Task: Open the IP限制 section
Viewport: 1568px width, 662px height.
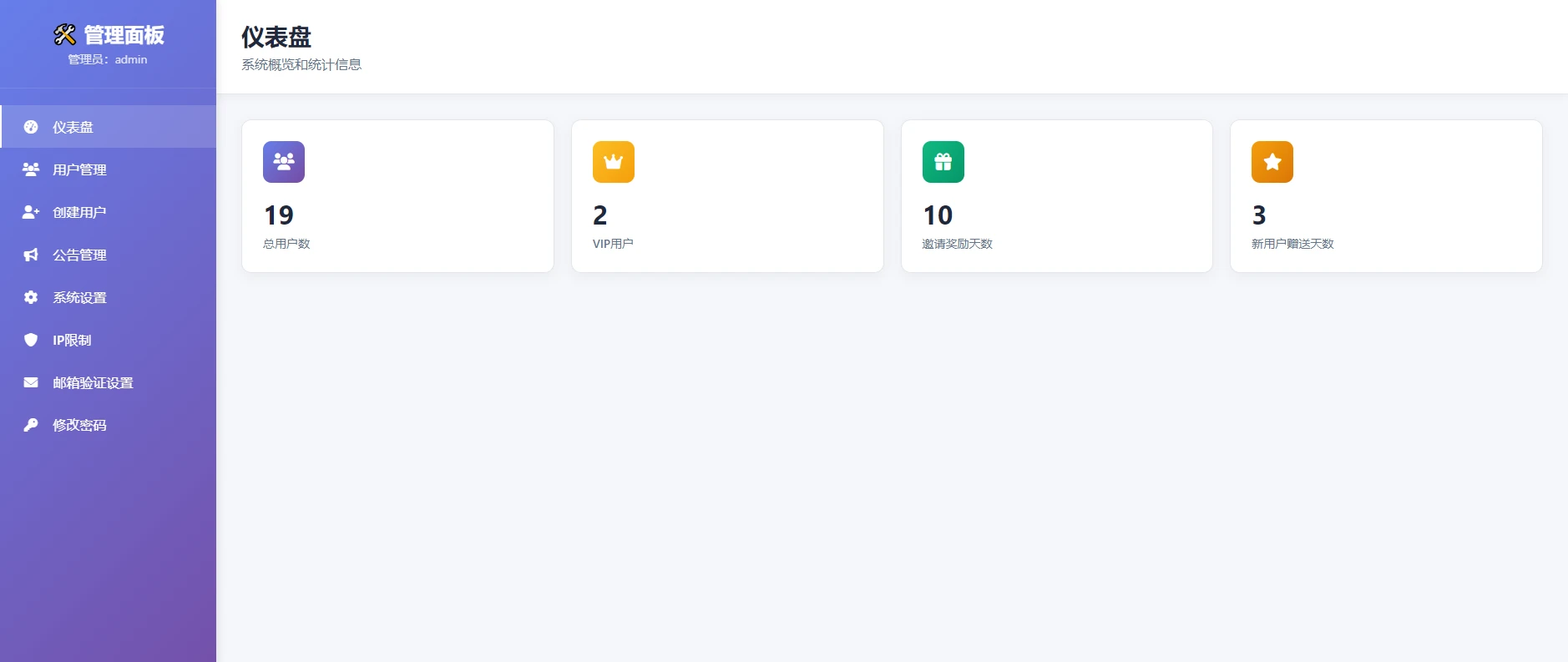Action: tap(73, 340)
